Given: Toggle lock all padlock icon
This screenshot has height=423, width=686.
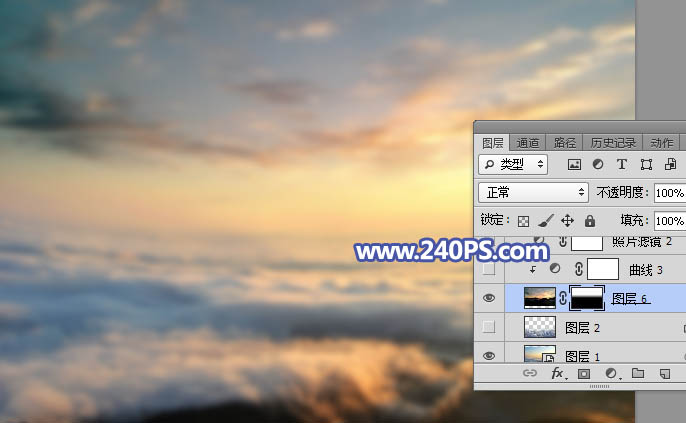Looking at the screenshot, I should pos(590,220).
